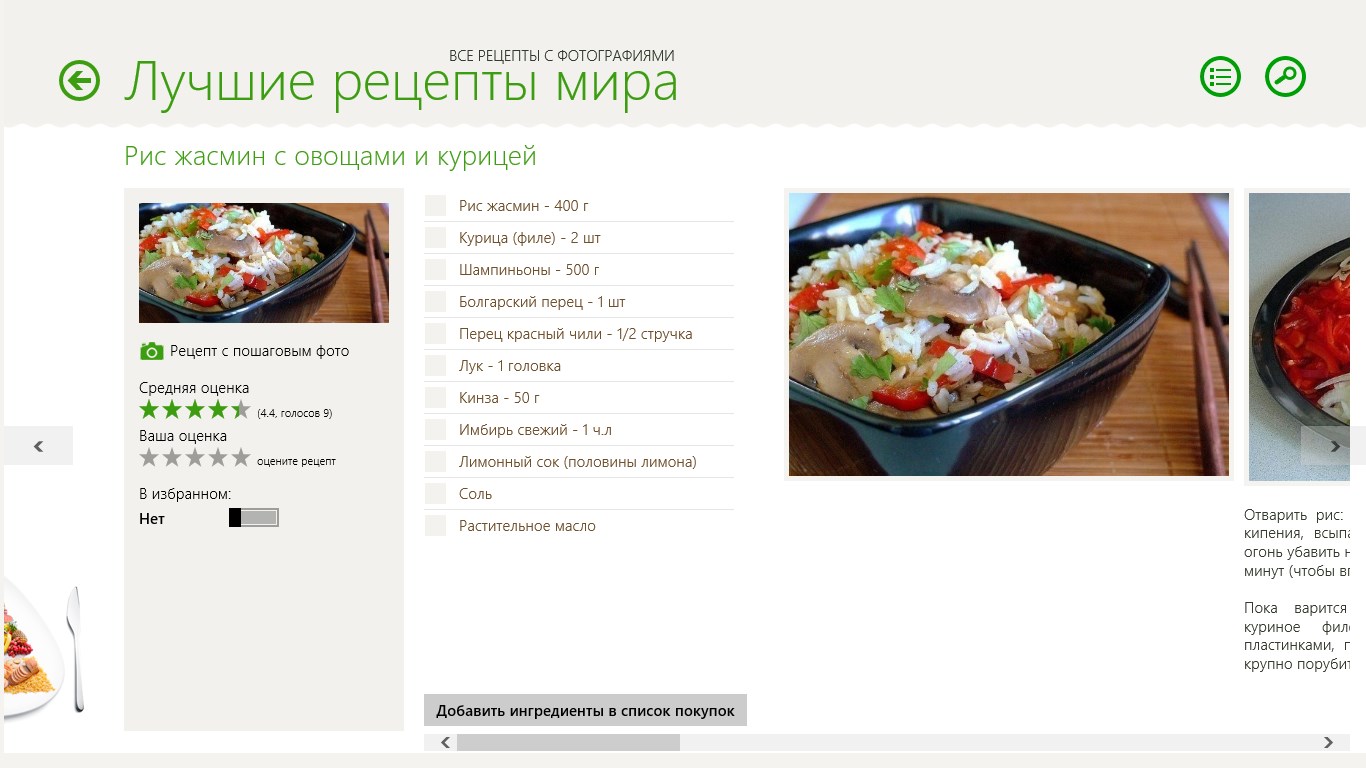Image resolution: width=1366 pixels, height=768 pixels.
Task: Open the large rice dish photo
Action: pos(1008,334)
